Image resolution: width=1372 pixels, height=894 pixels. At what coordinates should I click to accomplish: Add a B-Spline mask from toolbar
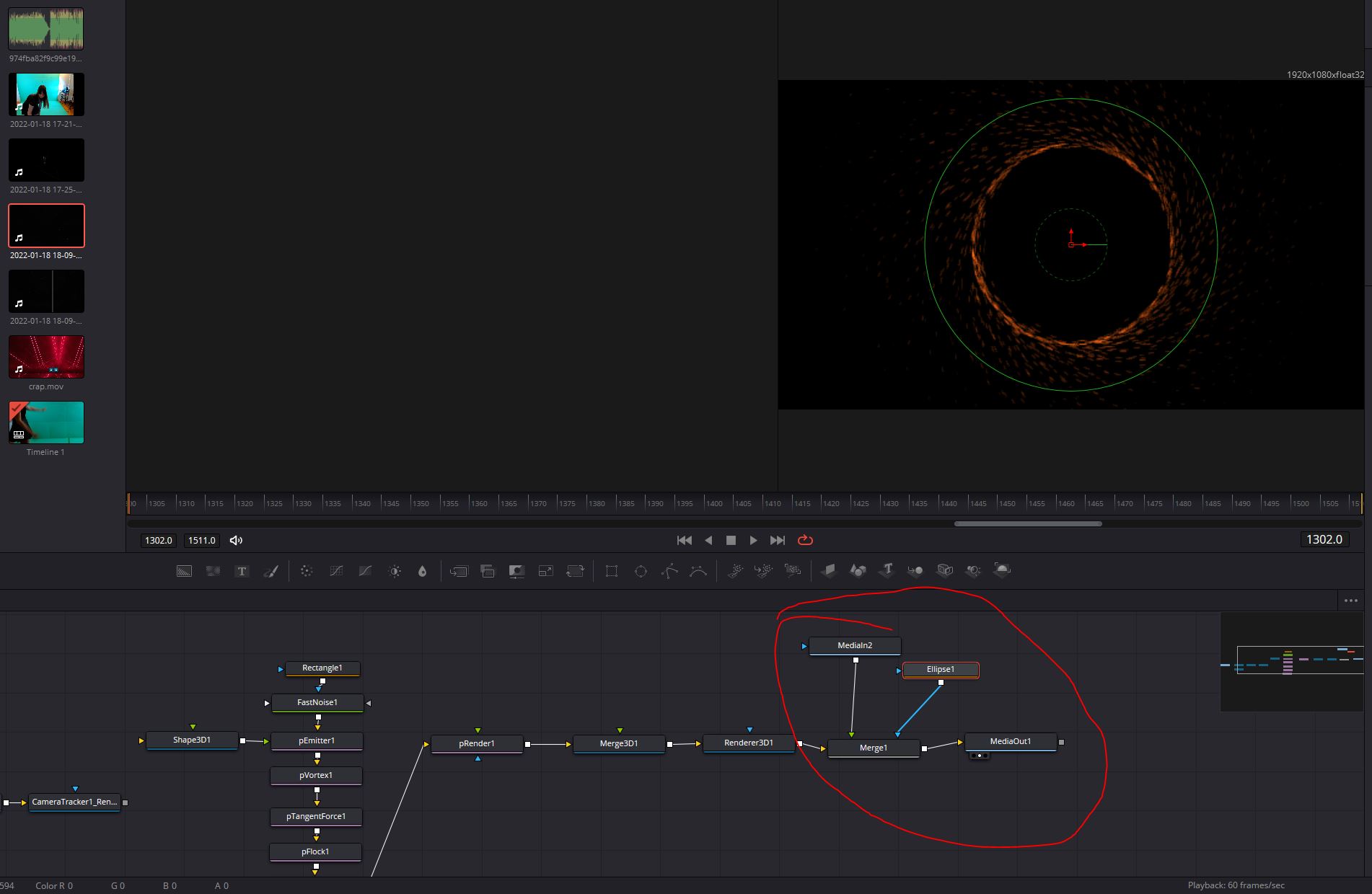[698, 571]
